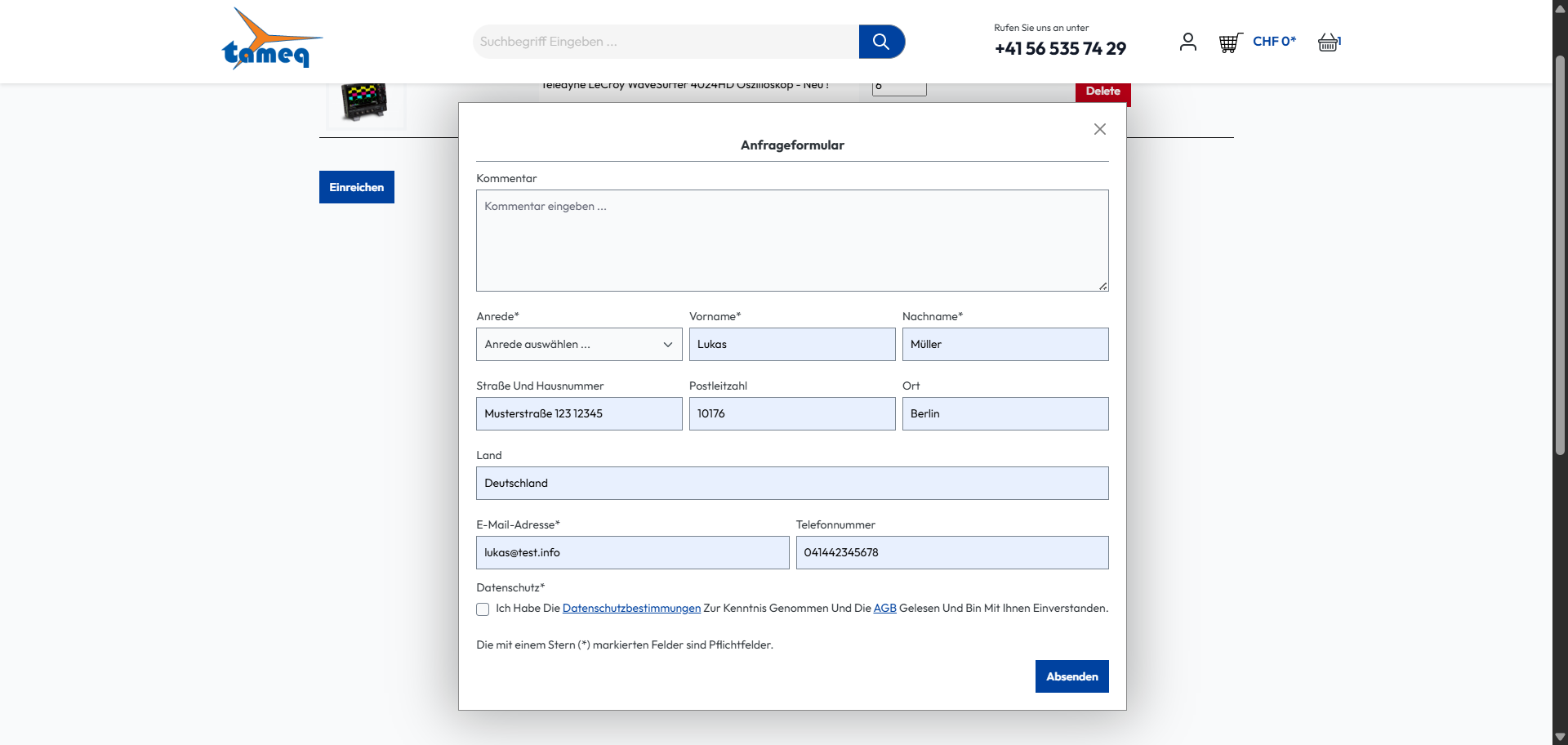
Task: Open the AGB link
Action: [x=884, y=609]
